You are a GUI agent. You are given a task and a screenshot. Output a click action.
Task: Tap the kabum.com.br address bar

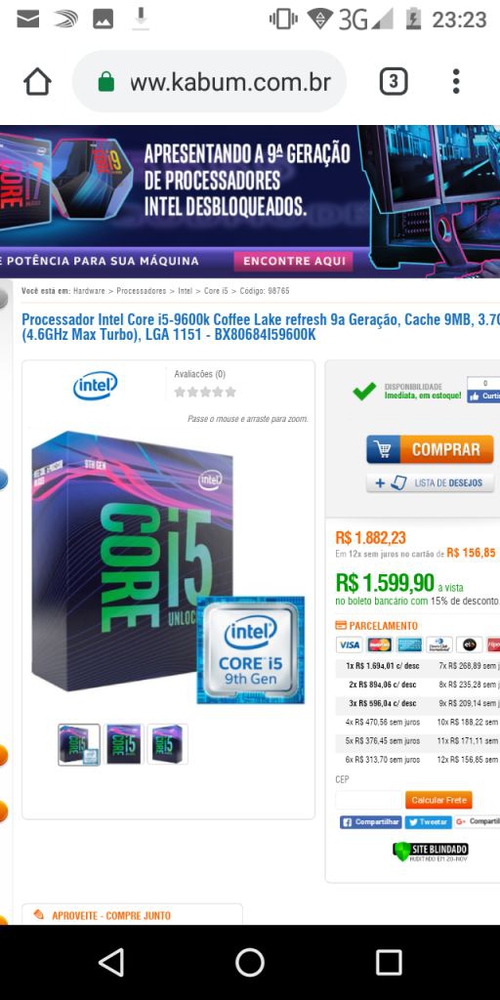(x=209, y=82)
